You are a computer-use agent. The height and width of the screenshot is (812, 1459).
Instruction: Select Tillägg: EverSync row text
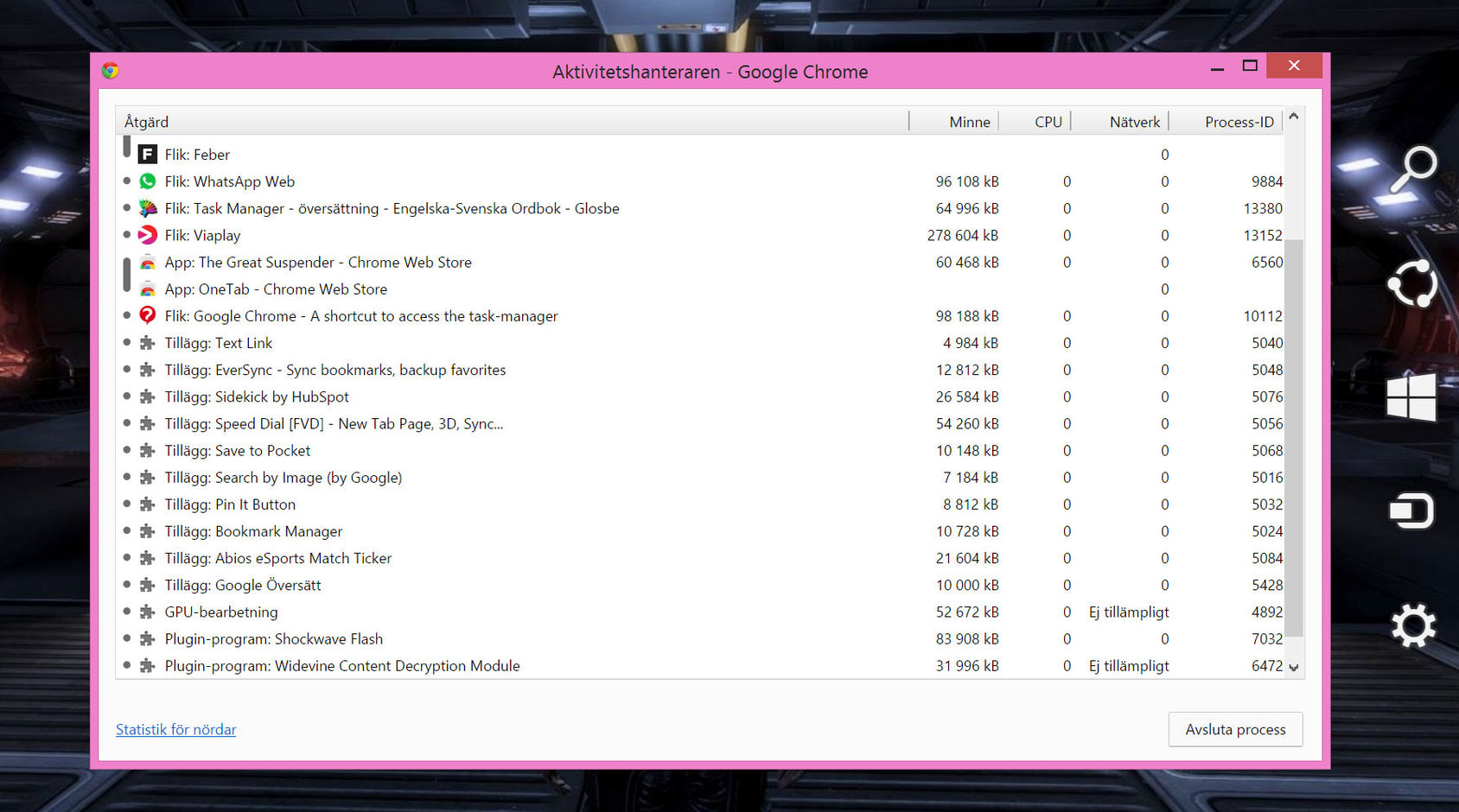click(x=335, y=370)
